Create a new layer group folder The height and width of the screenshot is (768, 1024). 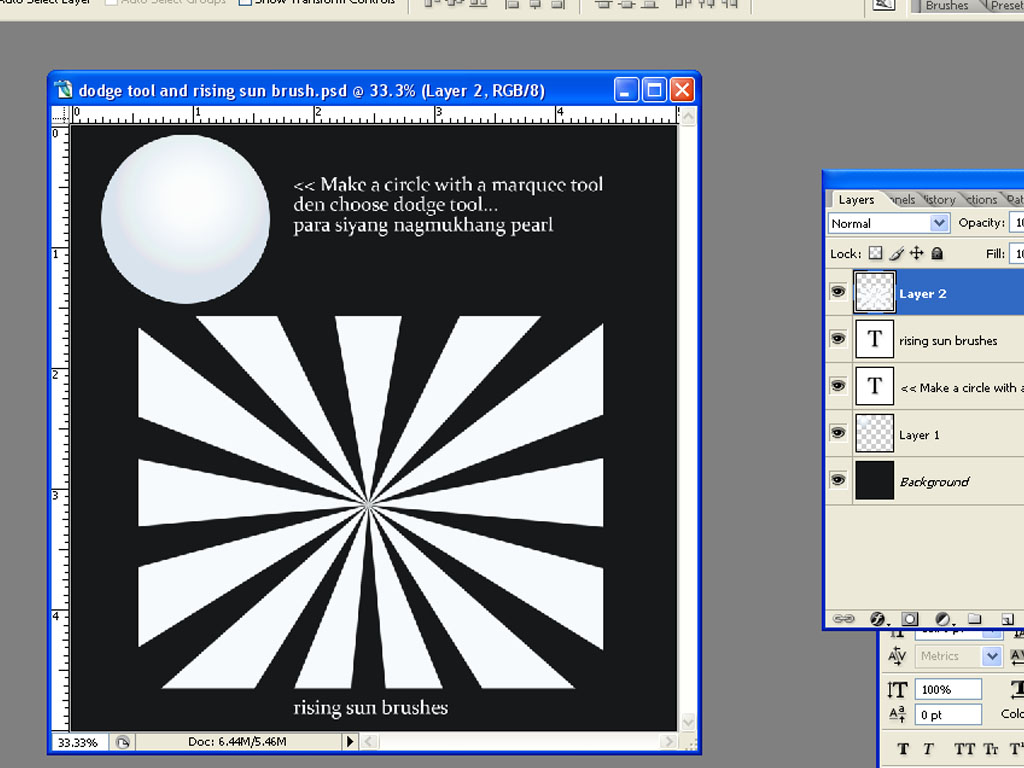(x=975, y=618)
